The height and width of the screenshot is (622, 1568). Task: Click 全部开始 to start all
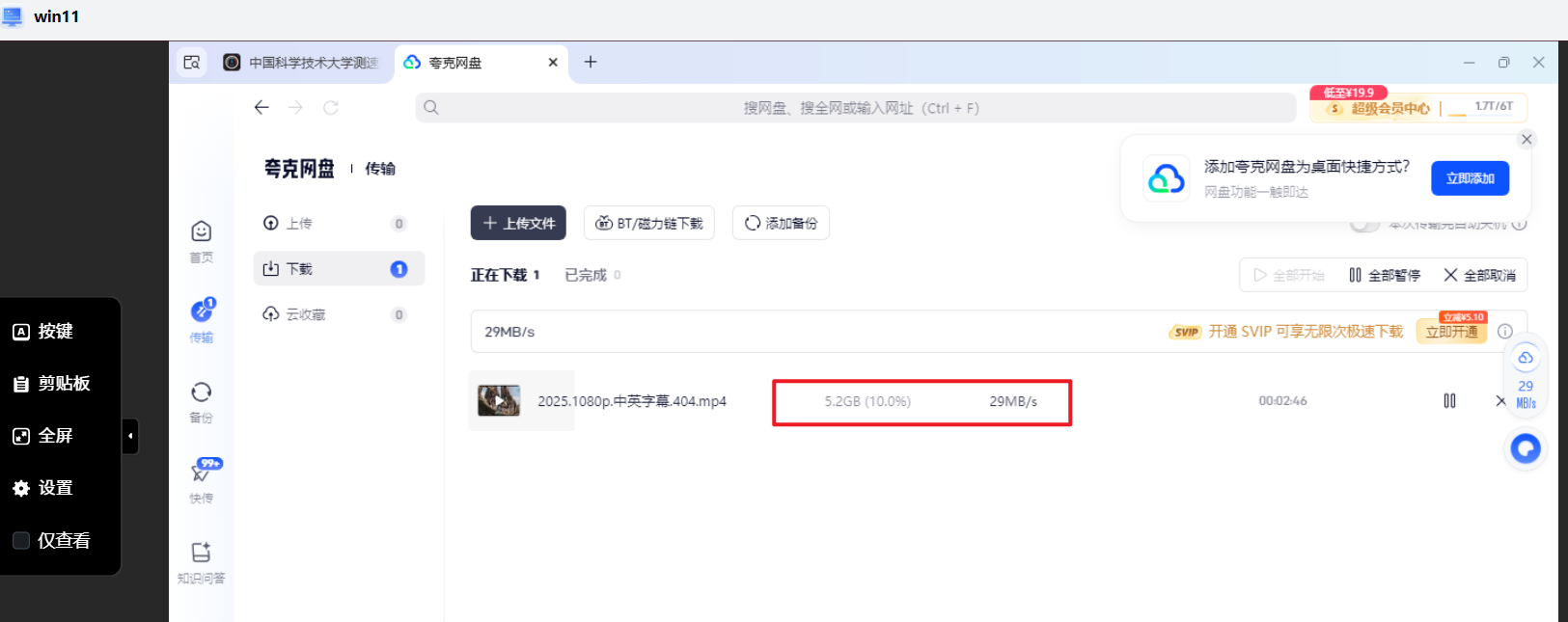pyautogui.click(x=1288, y=275)
